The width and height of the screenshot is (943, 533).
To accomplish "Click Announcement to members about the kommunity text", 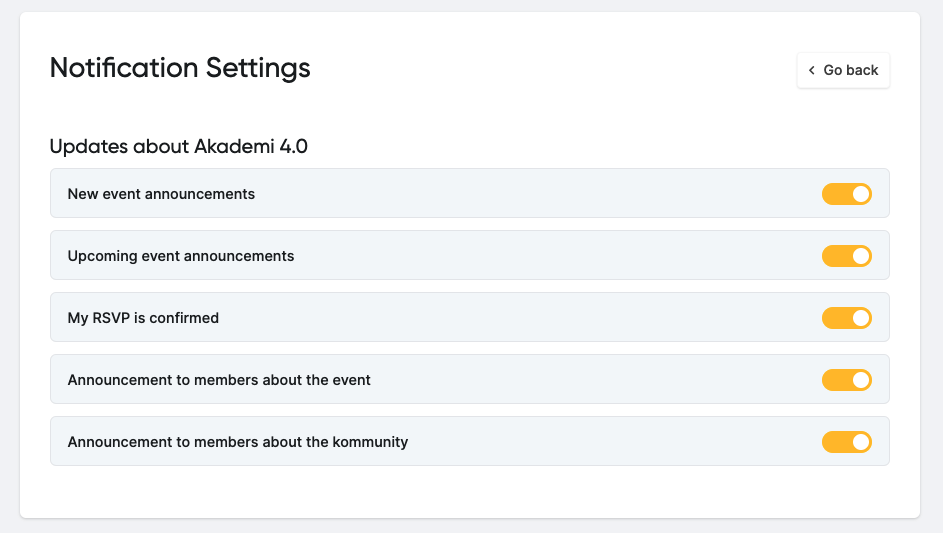I will (x=238, y=442).
